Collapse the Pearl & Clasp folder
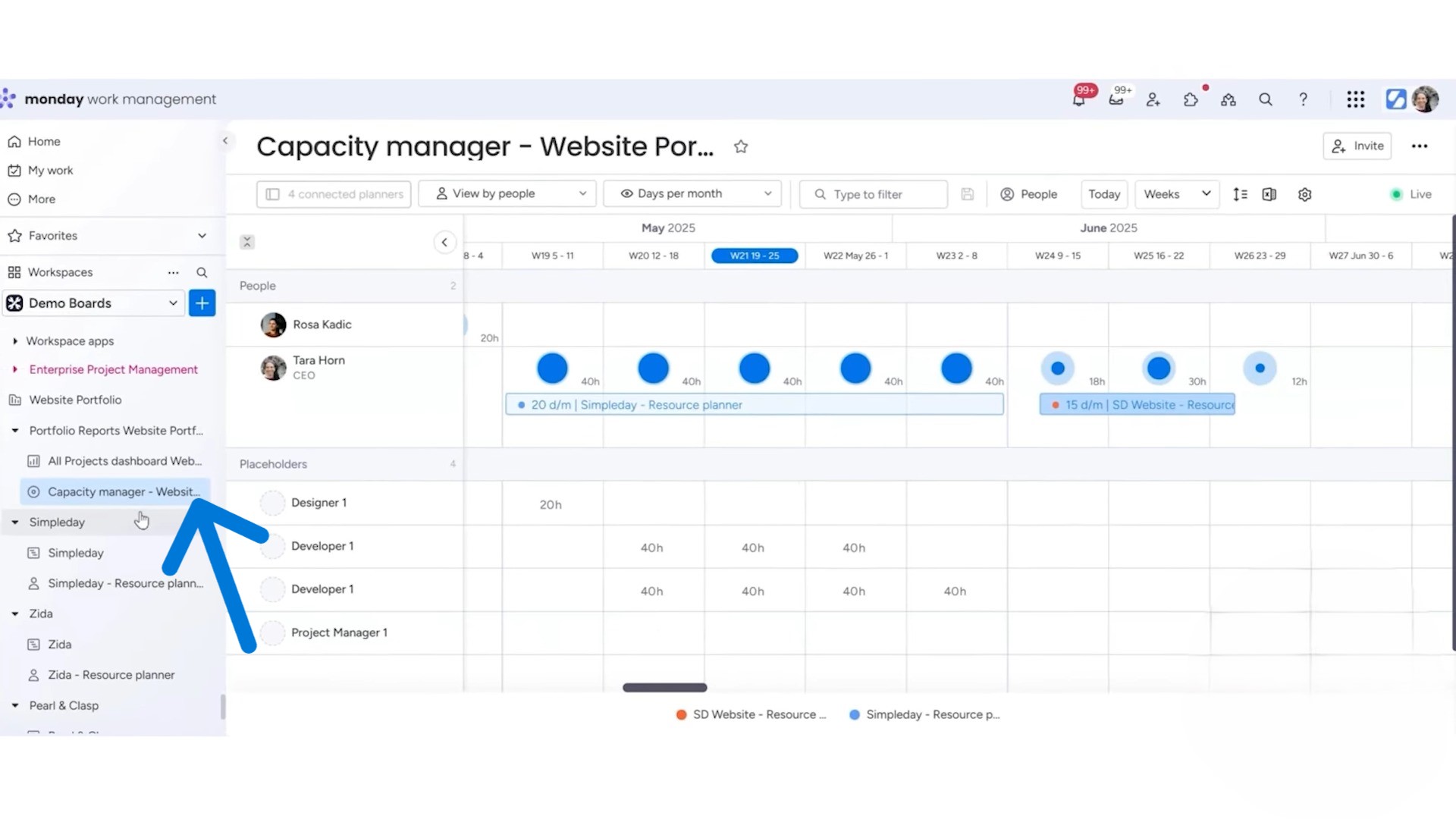Image resolution: width=1456 pixels, height=819 pixels. (x=15, y=706)
